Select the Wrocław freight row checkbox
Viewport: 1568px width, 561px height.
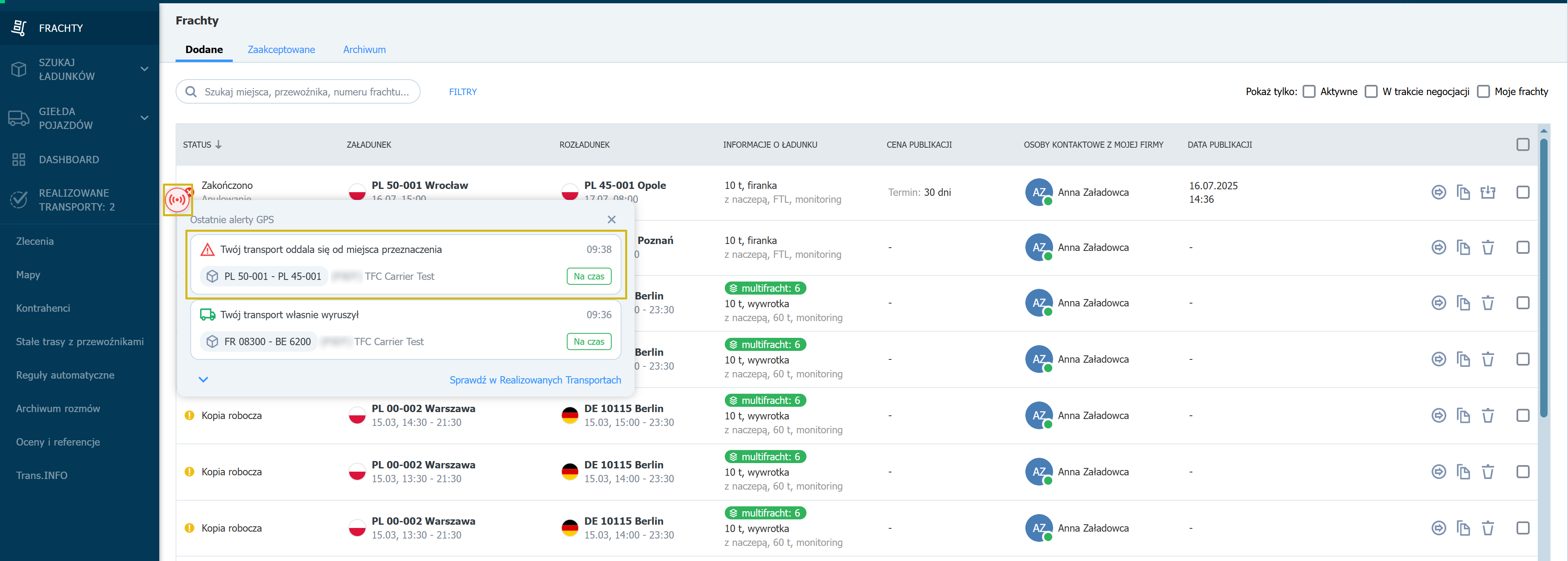click(1522, 192)
